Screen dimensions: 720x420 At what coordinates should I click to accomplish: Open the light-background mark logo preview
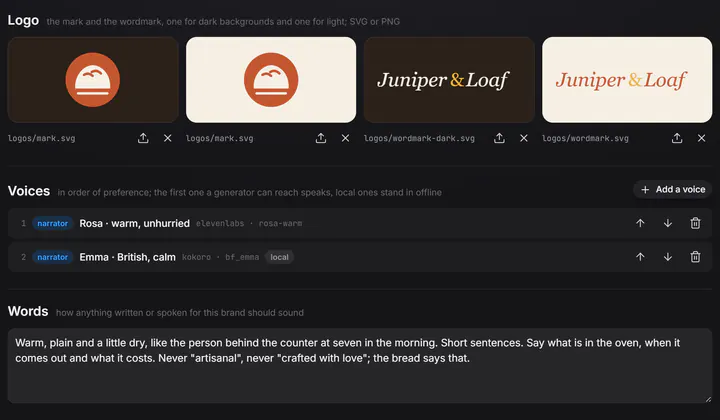pyautogui.click(x=271, y=80)
